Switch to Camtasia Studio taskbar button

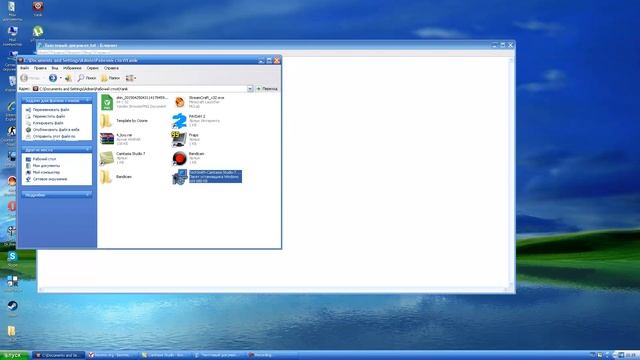click(x=164, y=356)
